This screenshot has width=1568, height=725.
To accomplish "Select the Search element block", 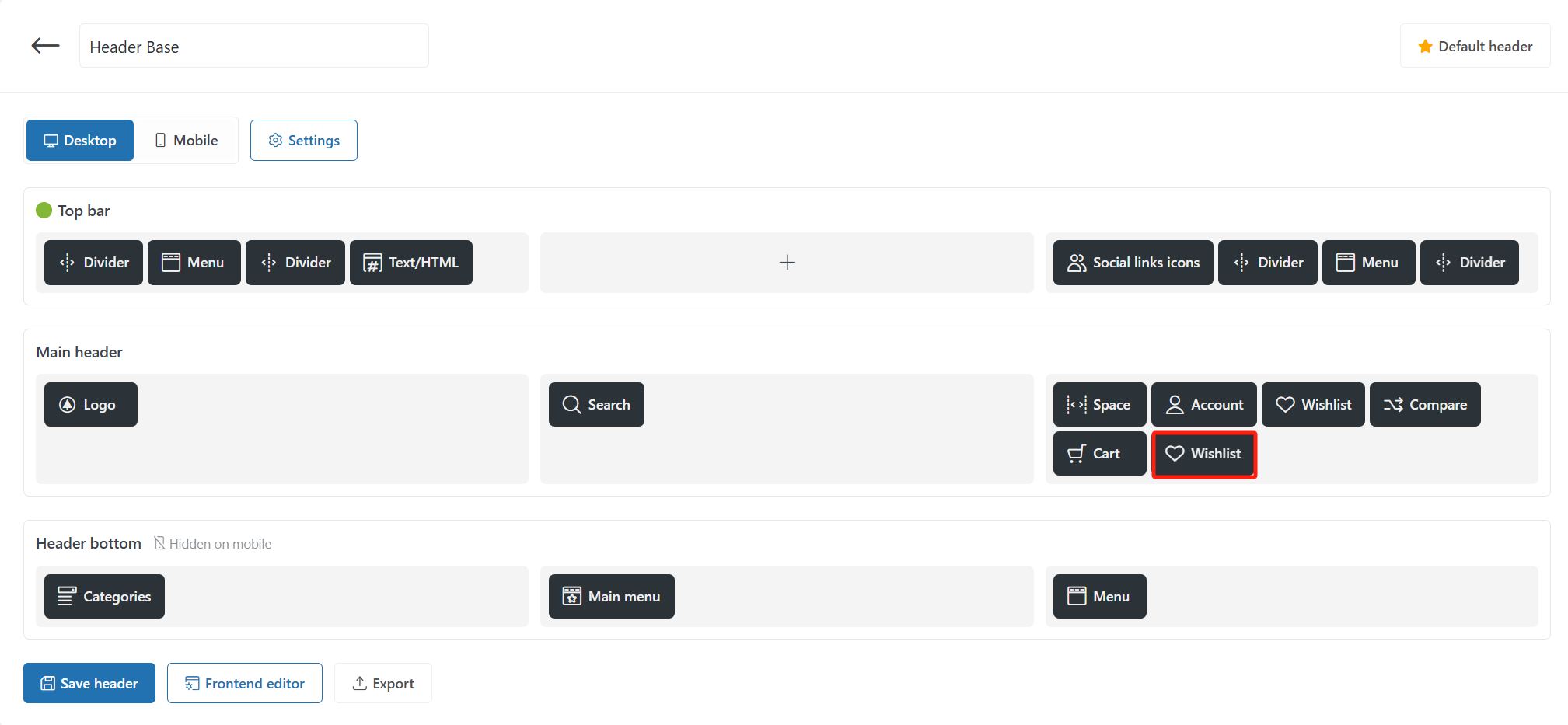I will click(596, 405).
